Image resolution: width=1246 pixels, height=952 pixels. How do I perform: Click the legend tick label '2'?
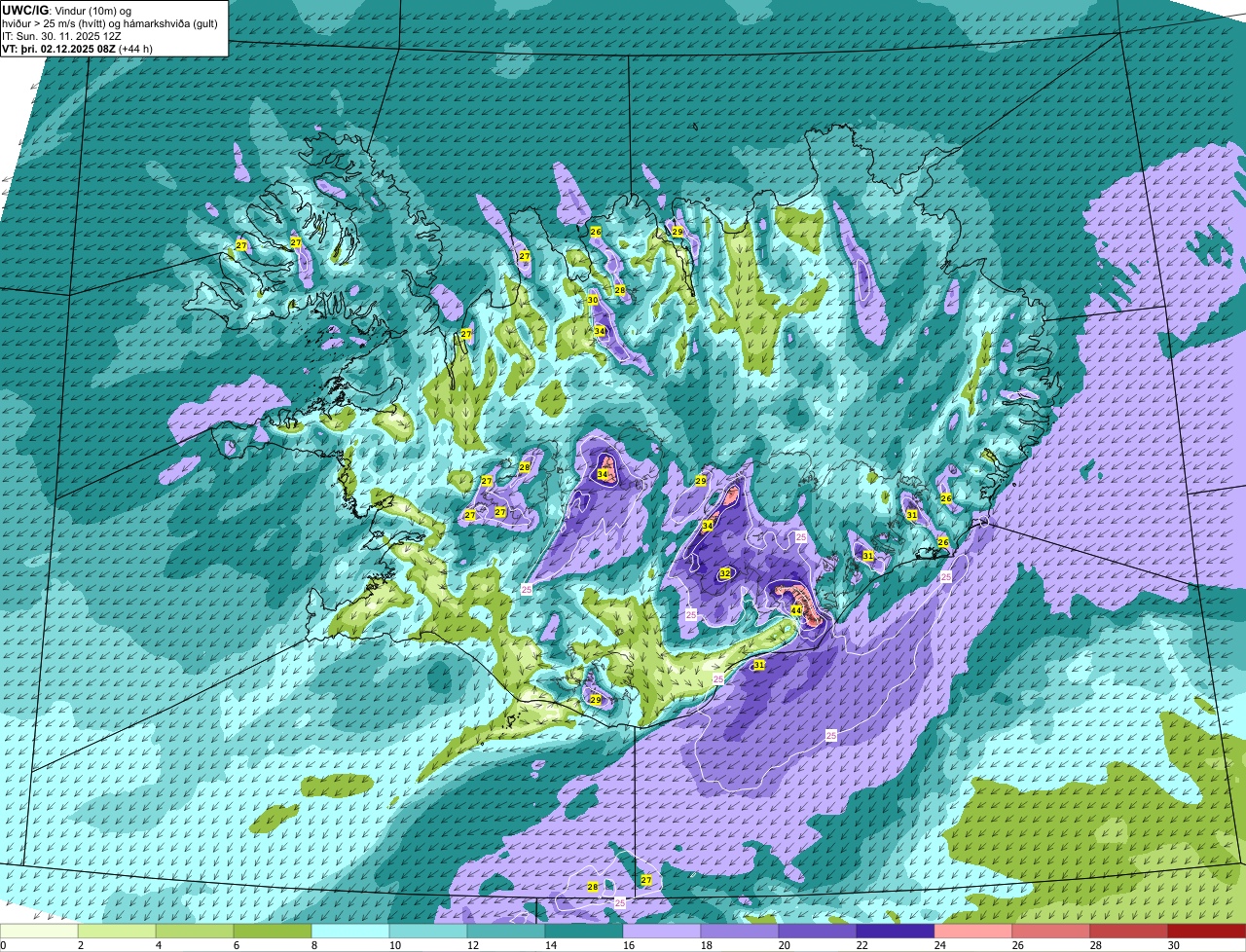pyautogui.click(x=81, y=945)
